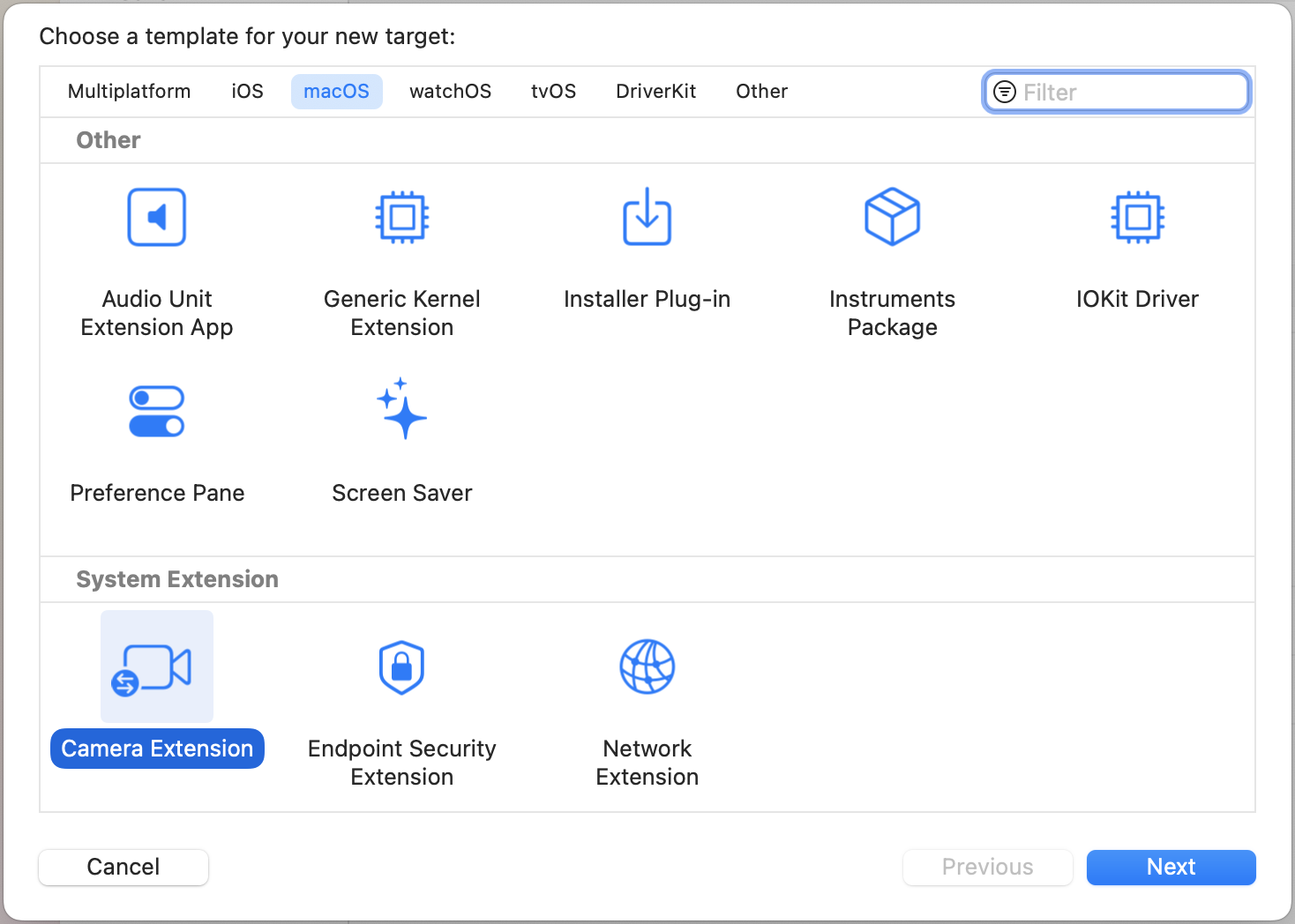Select the Screen Saver sparkles icon
This screenshot has height=924, width=1295.
point(402,409)
